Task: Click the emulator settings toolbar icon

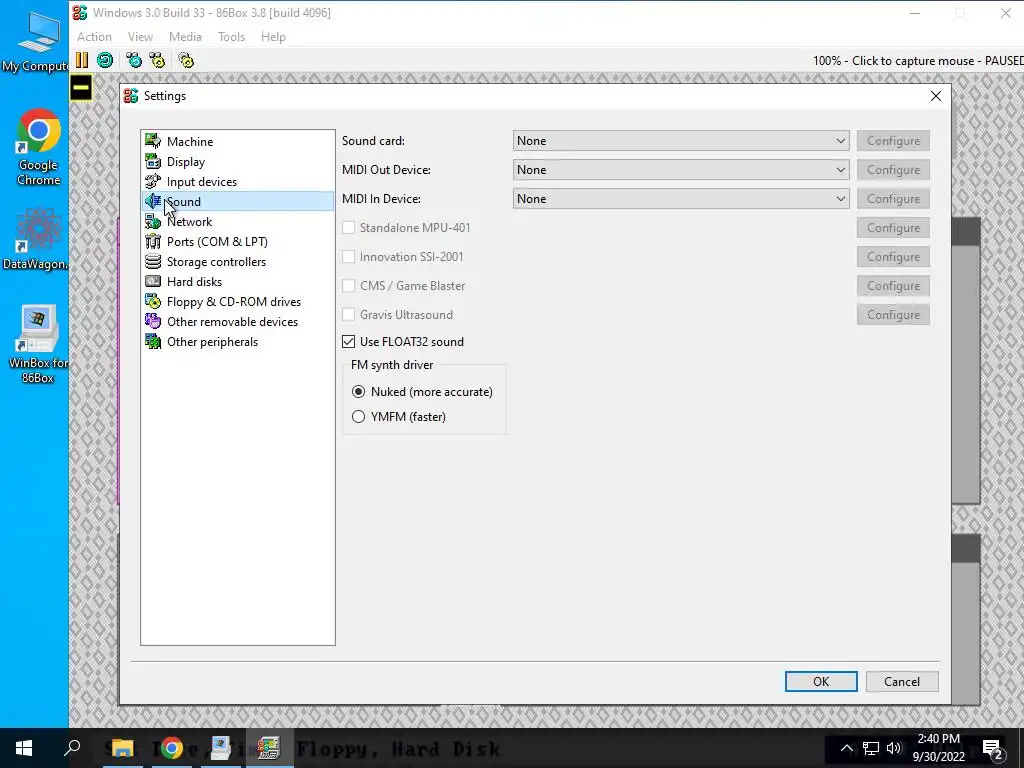Action: [x=186, y=61]
